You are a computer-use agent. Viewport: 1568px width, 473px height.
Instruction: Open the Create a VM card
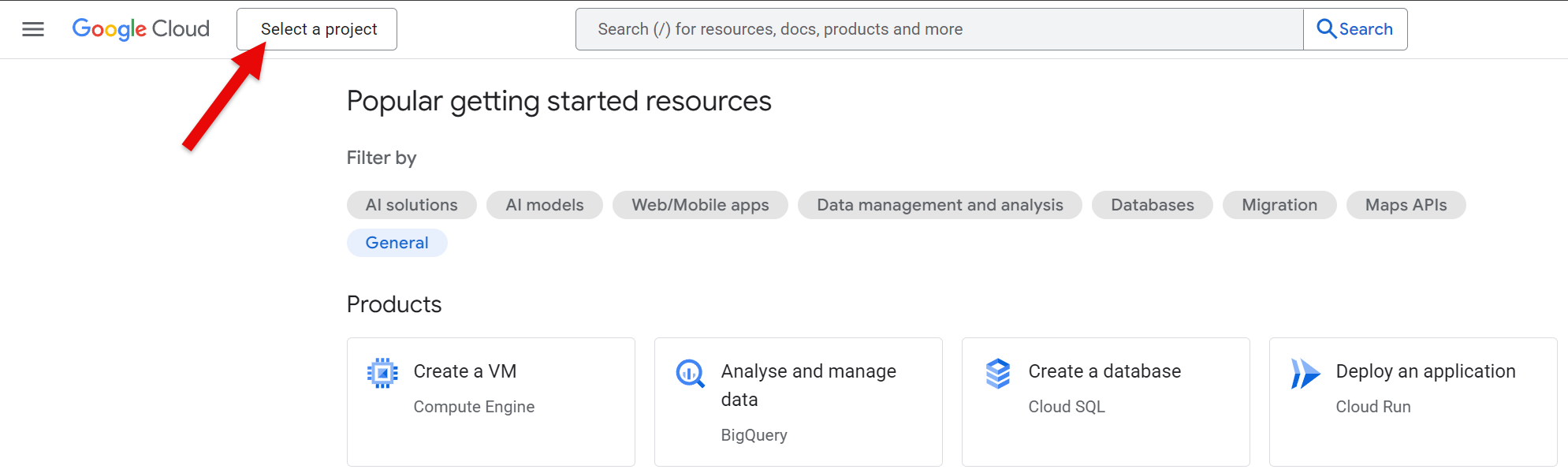464,371
